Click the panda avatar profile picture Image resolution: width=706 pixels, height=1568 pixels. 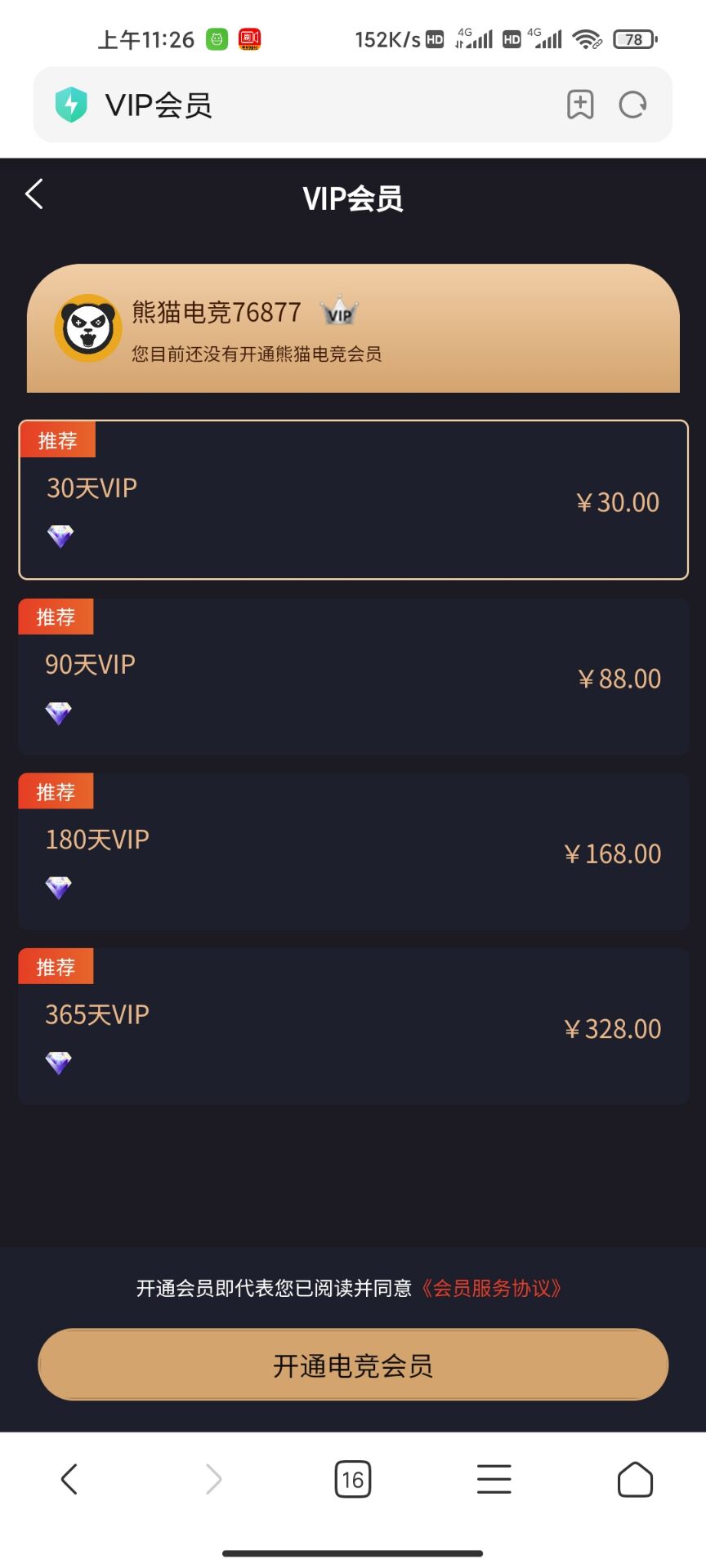[x=87, y=328]
